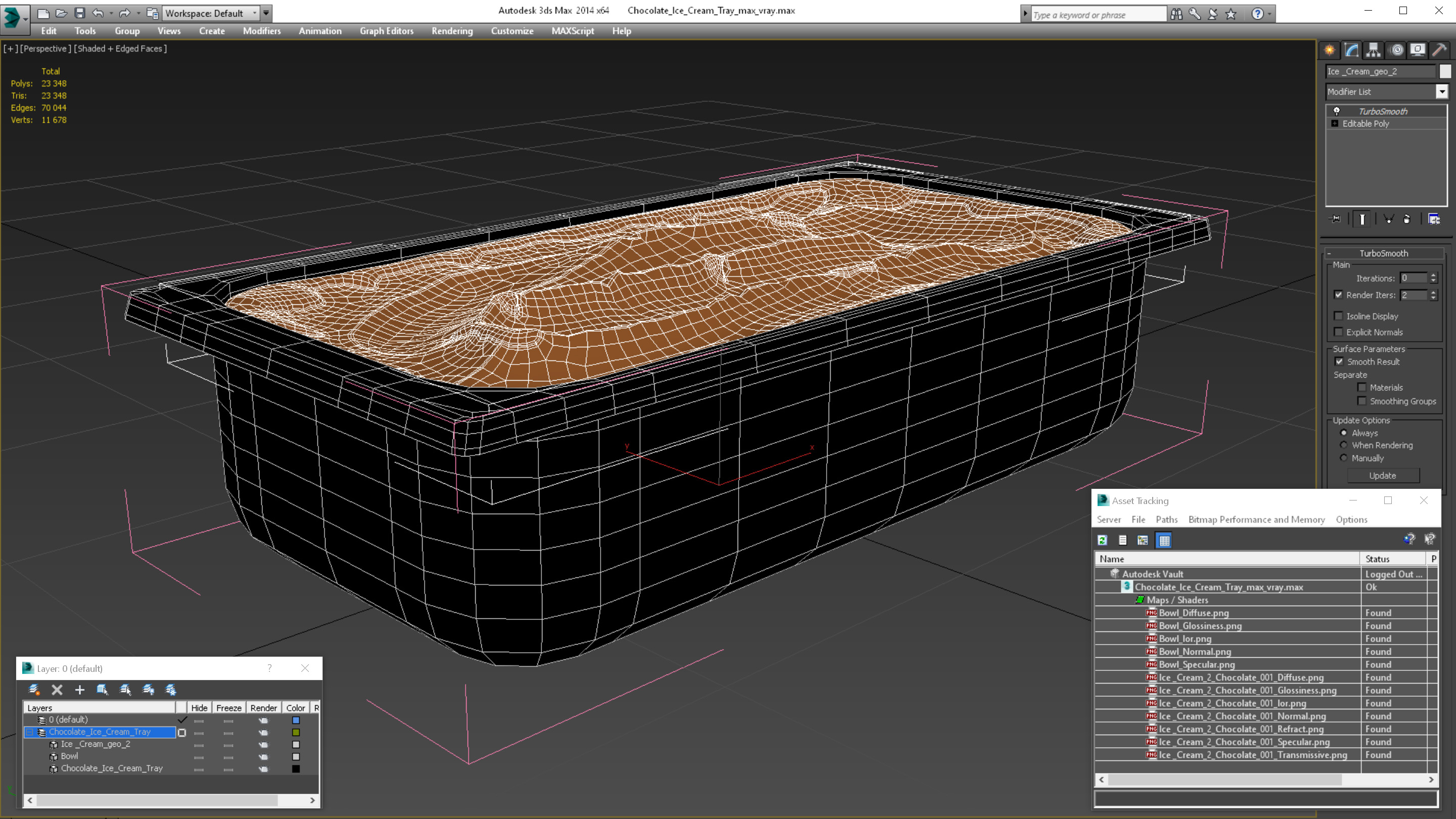Image resolution: width=1456 pixels, height=819 pixels.
Task: Click color swatch of 0 (default) layer
Action: pos(296,720)
